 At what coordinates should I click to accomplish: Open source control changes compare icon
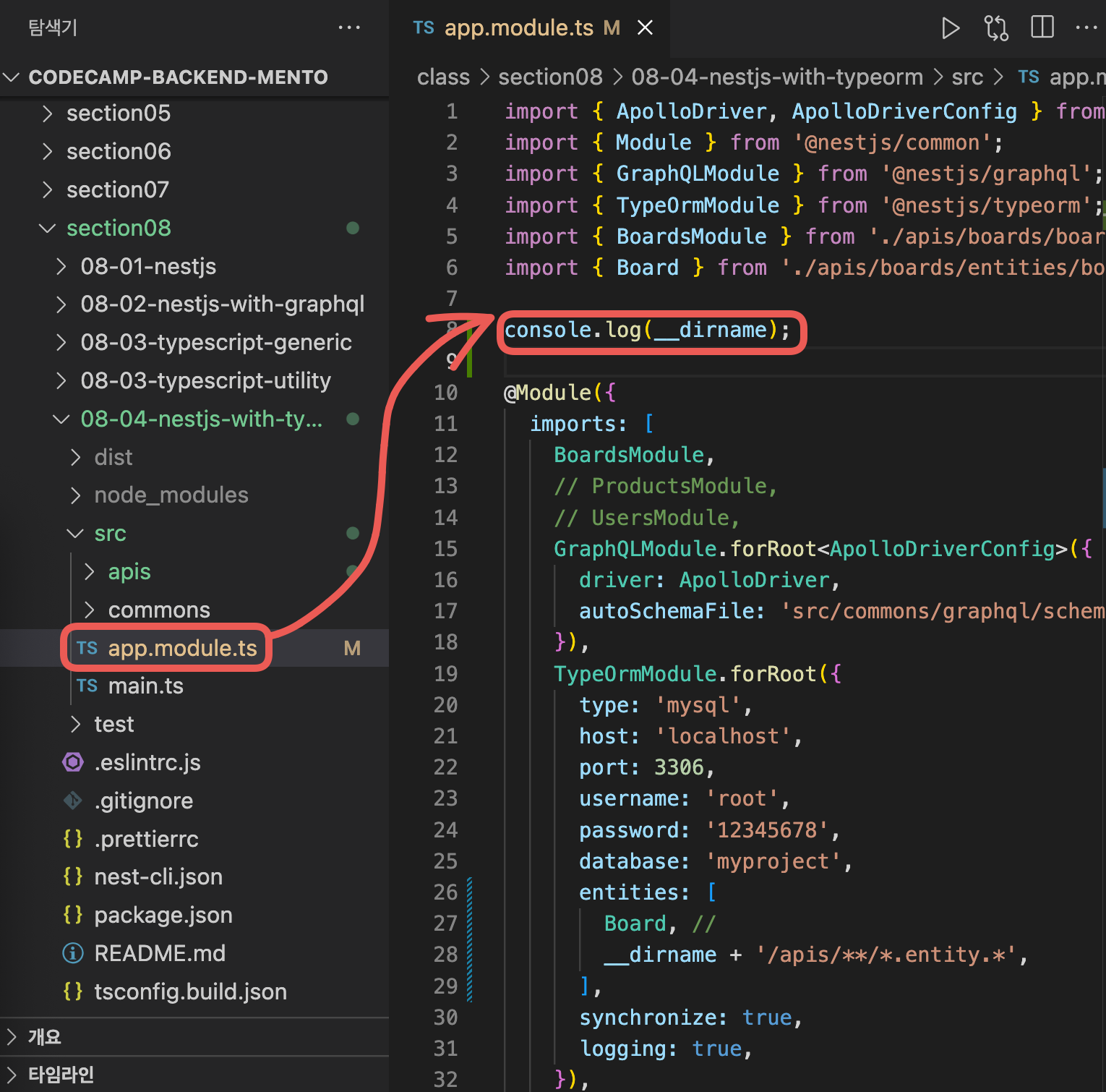click(x=996, y=28)
